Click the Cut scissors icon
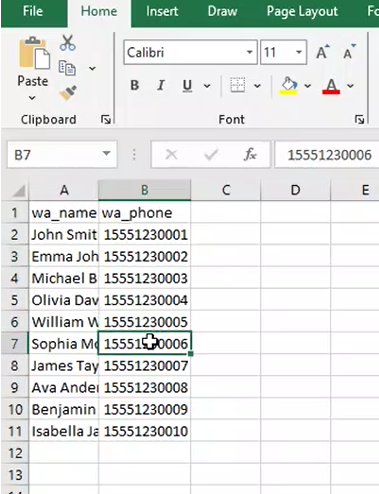 coord(68,43)
